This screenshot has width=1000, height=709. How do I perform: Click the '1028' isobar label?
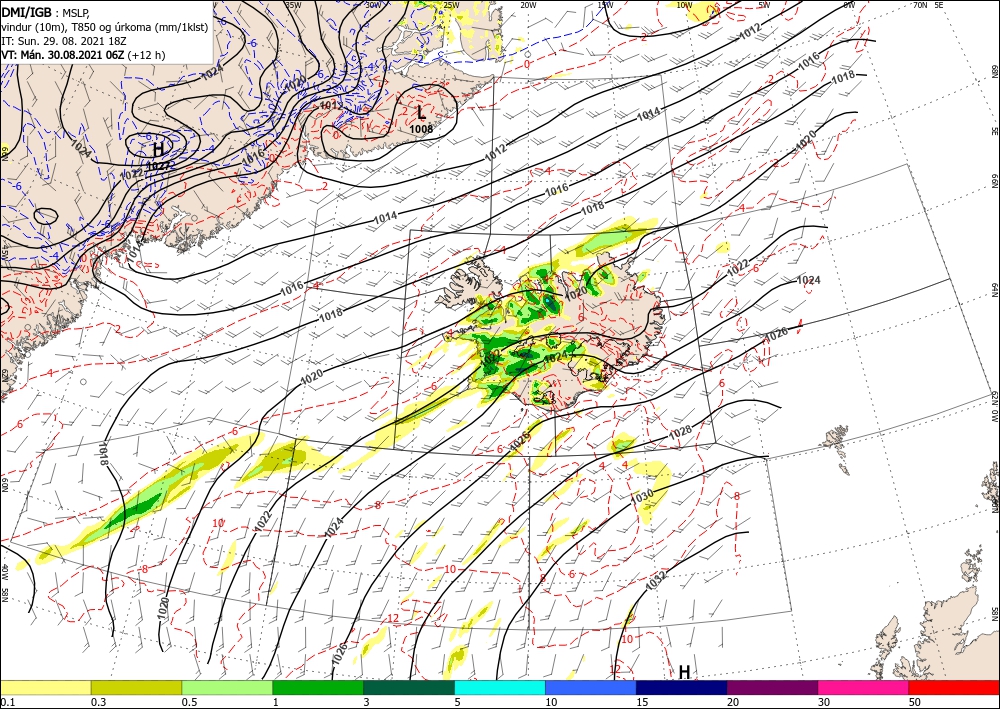pyautogui.click(x=680, y=434)
